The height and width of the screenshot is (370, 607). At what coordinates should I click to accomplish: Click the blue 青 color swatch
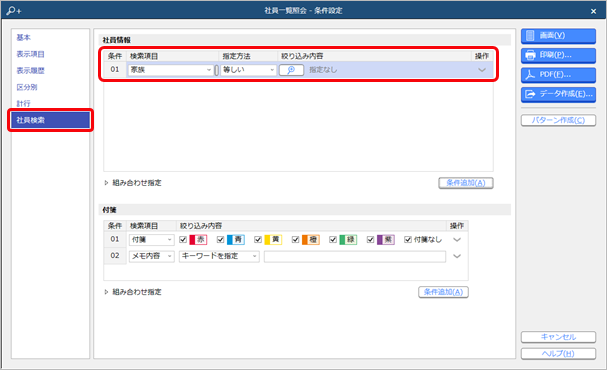(236, 240)
